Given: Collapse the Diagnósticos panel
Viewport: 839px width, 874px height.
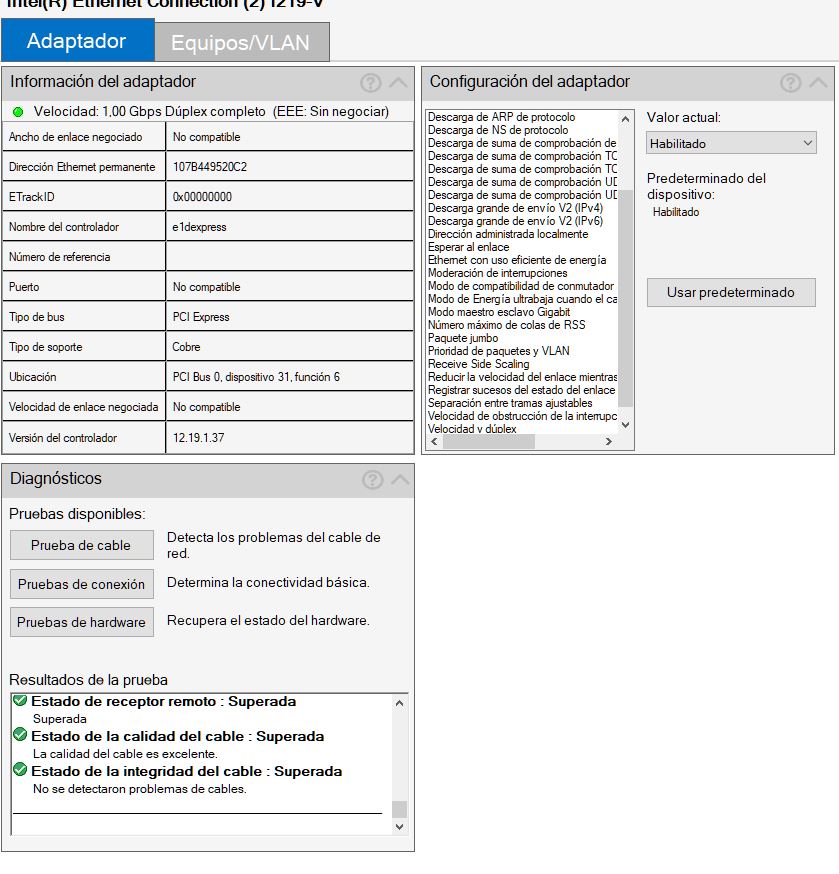Looking at the screenshot, I should pos(400,479).
